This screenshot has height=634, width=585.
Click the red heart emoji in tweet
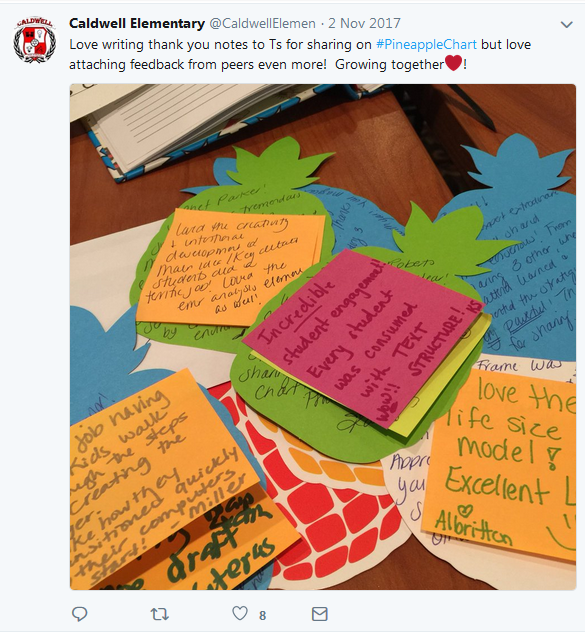(453, 63)
